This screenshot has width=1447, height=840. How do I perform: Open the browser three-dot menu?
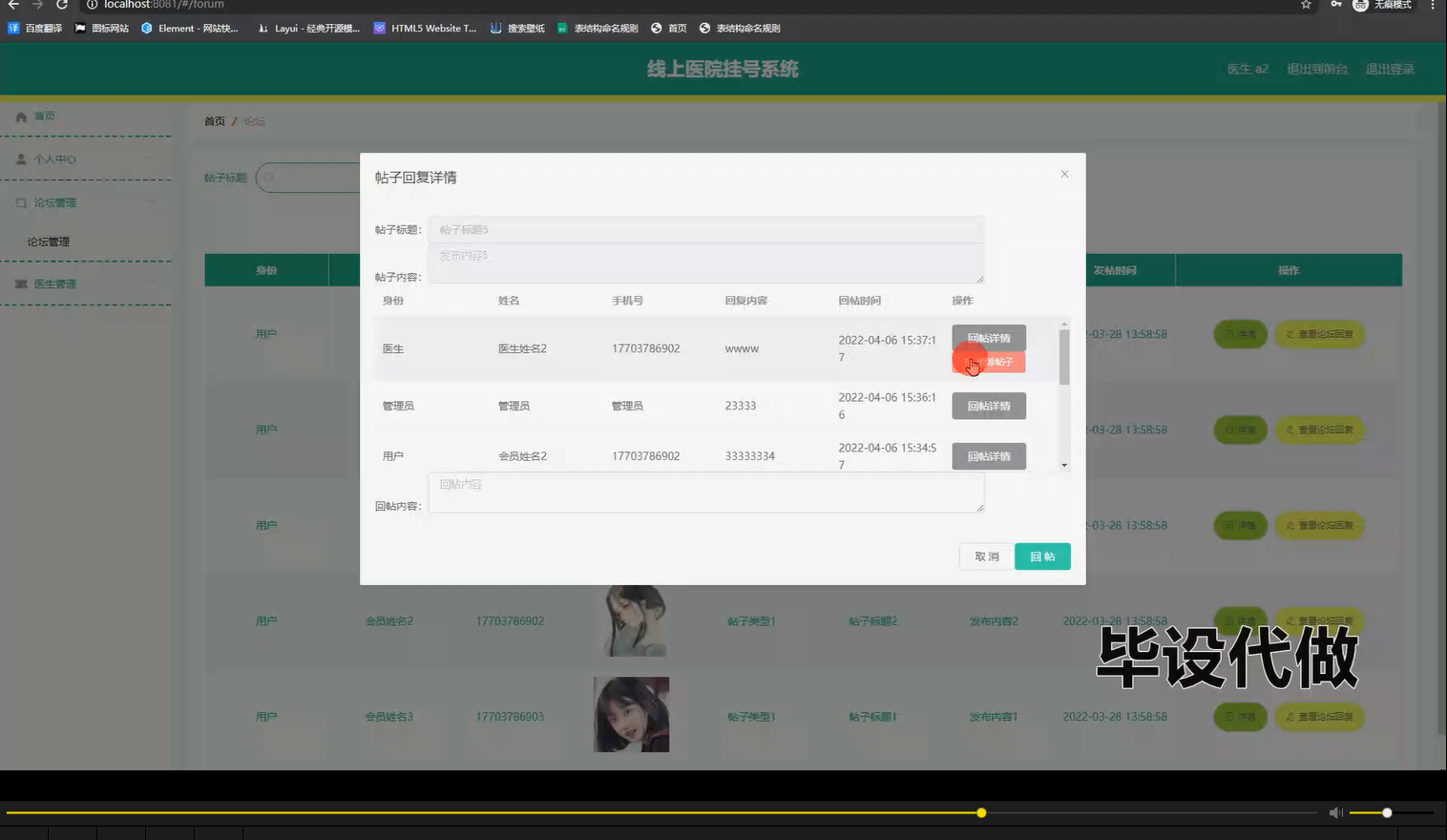tap(1433, 5)
